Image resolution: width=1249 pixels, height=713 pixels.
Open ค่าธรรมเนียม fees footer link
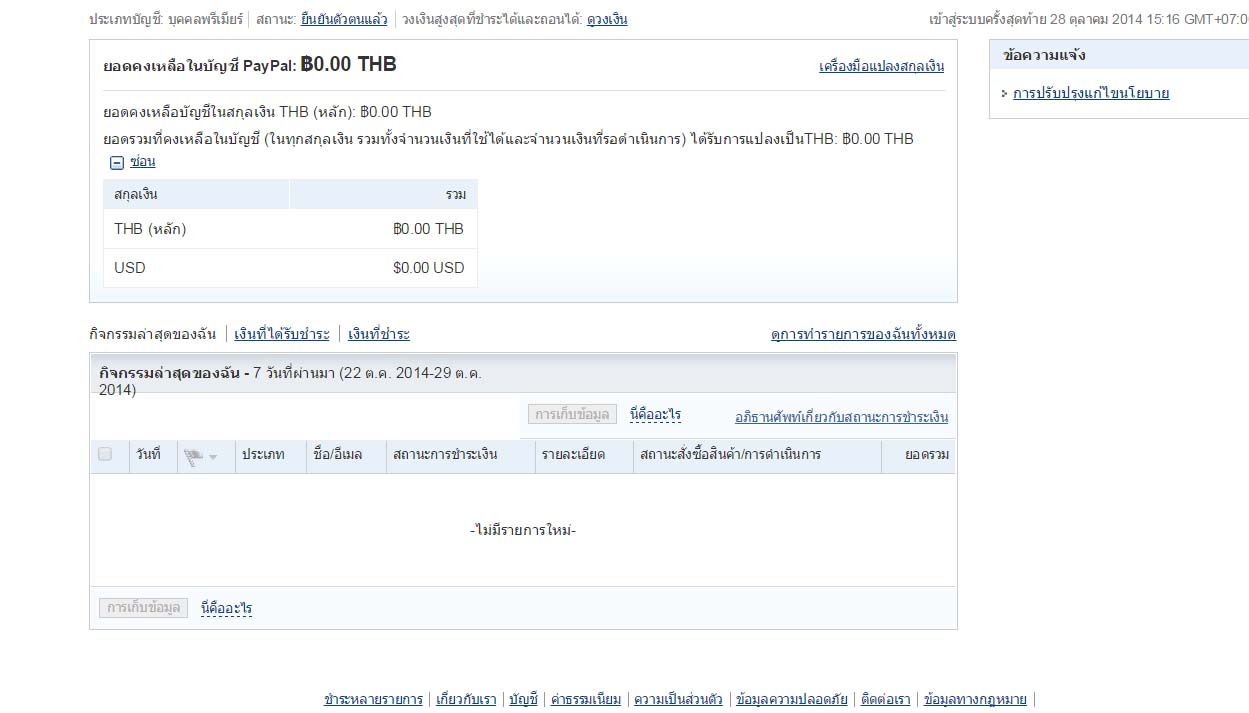586,699
